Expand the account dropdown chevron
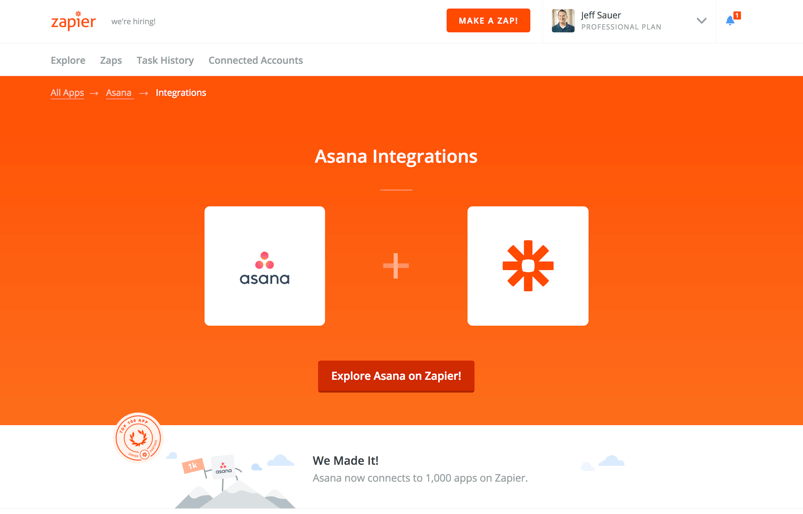 [702, 21]
